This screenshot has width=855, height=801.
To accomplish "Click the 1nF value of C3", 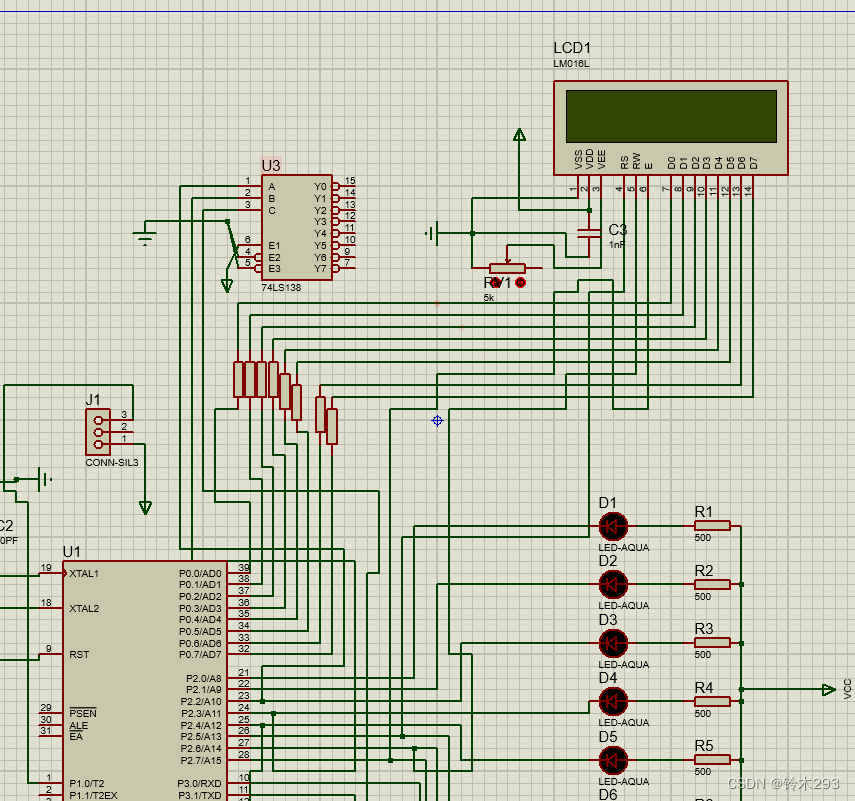I will 617,245.
